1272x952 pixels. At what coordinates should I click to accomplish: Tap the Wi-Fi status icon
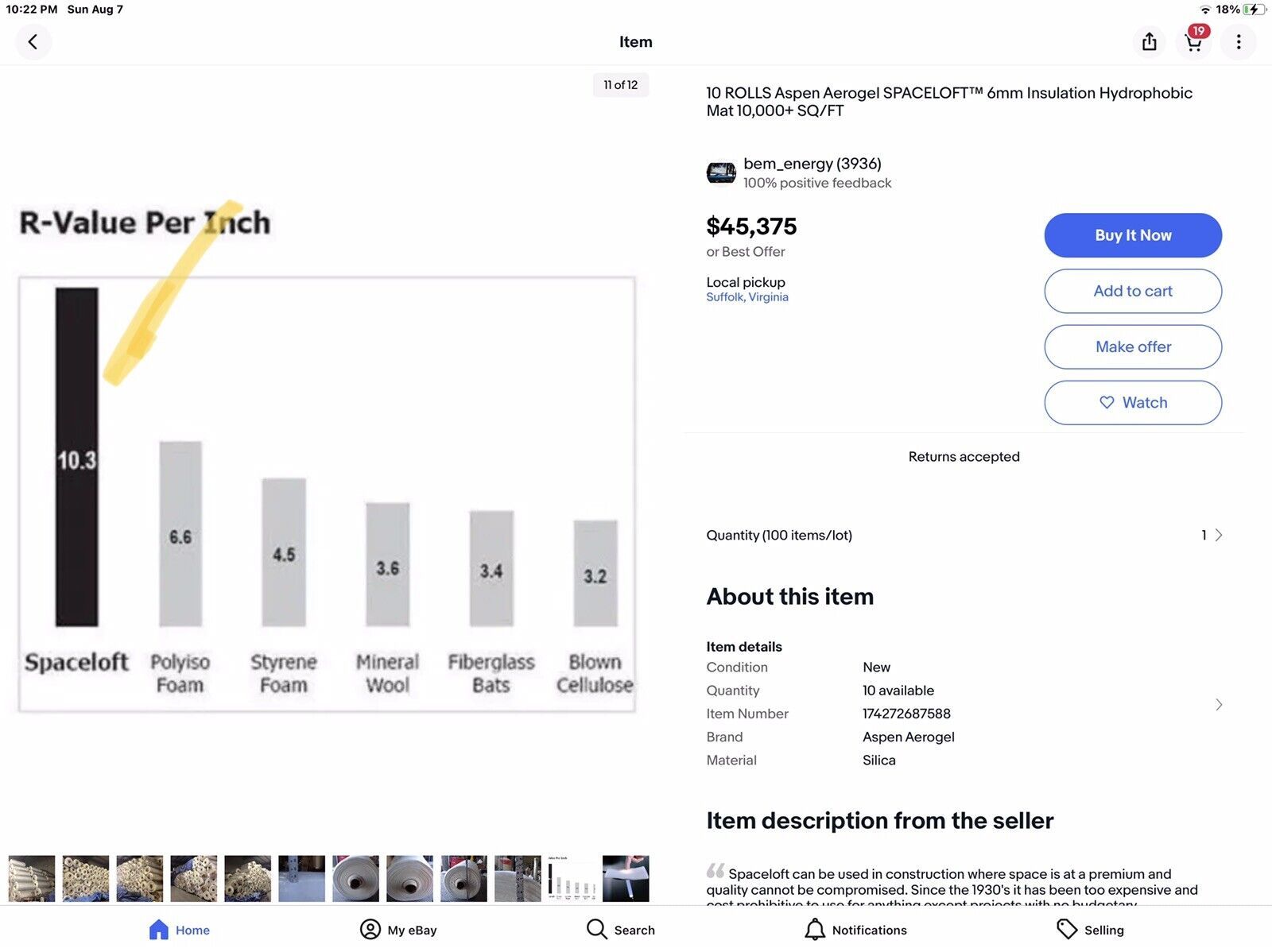coord(1205,10)
